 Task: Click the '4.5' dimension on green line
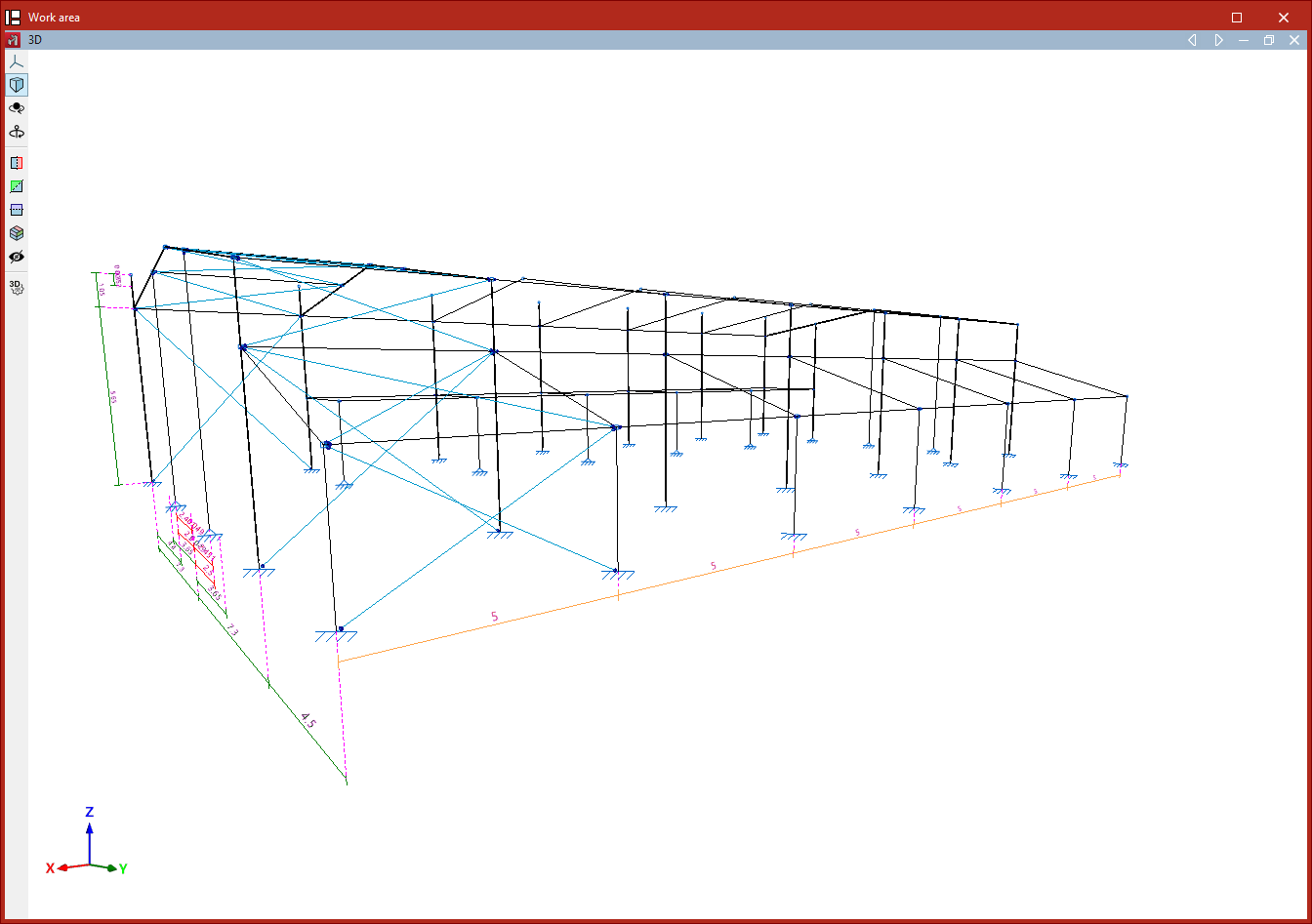click(x=307, y=720)
